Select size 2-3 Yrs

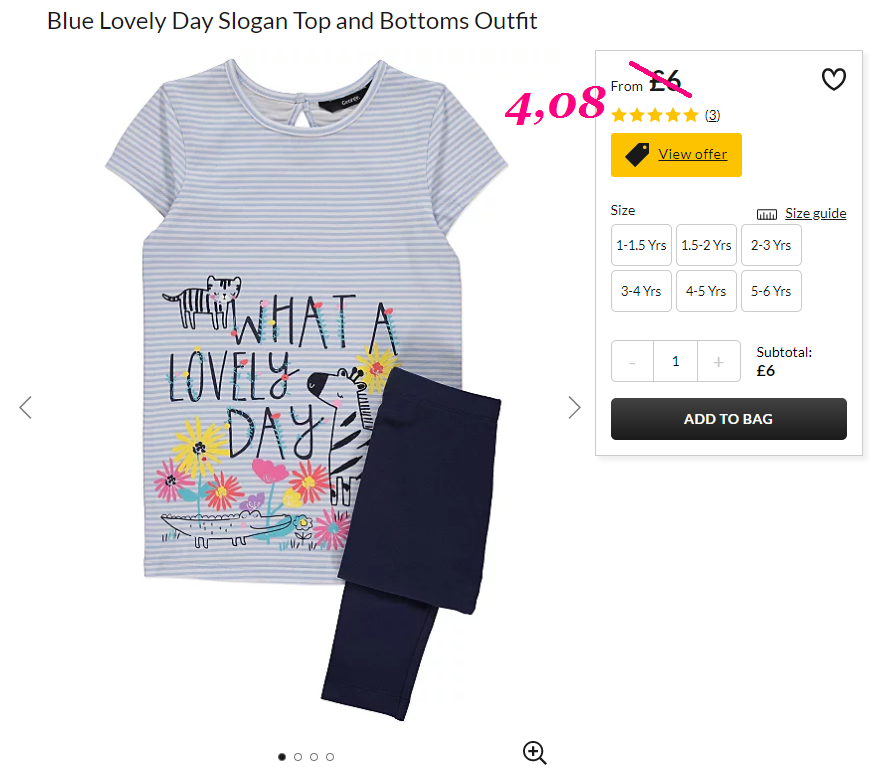tap(771, 245)
